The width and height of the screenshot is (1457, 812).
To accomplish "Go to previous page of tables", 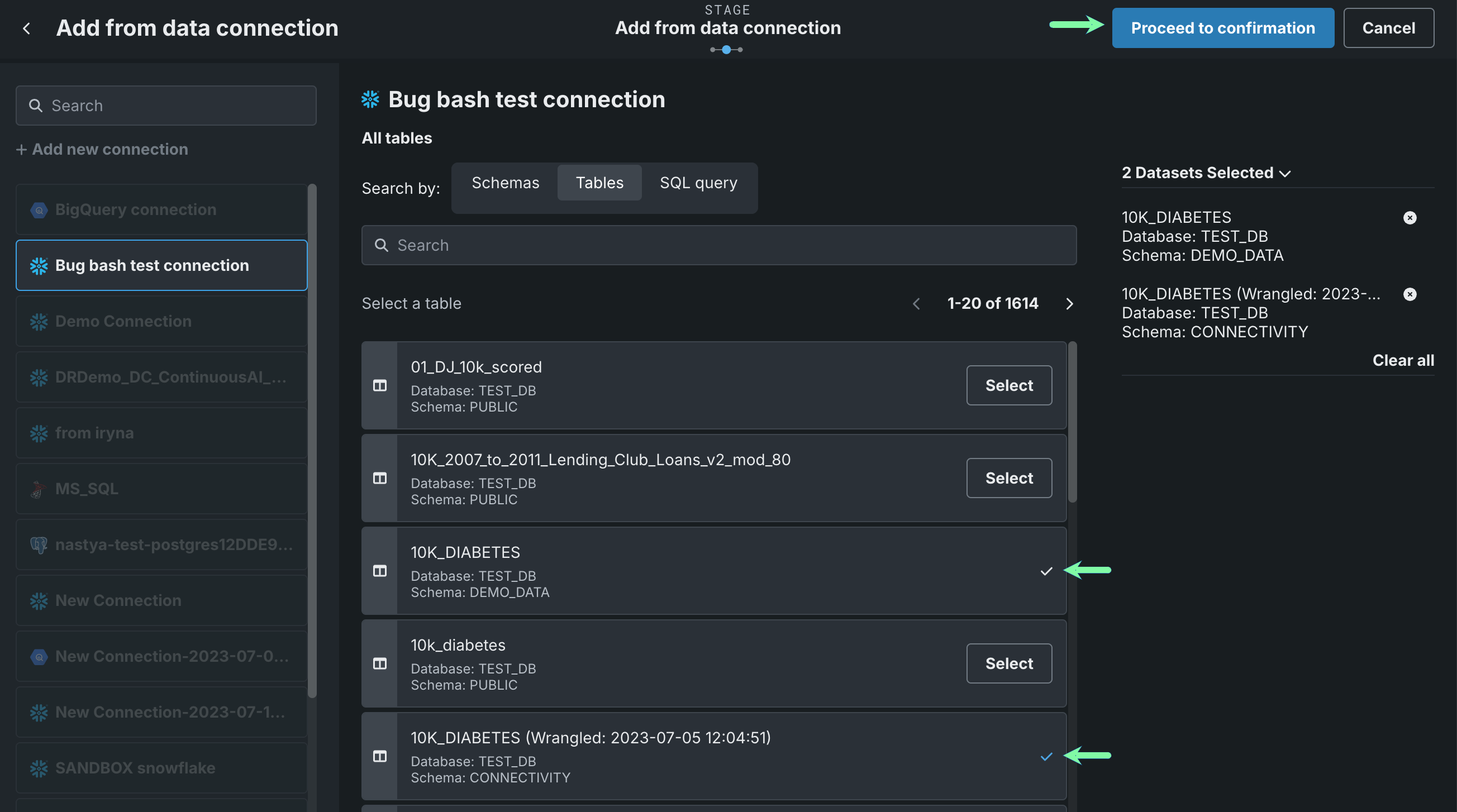I will pos(916,304).
